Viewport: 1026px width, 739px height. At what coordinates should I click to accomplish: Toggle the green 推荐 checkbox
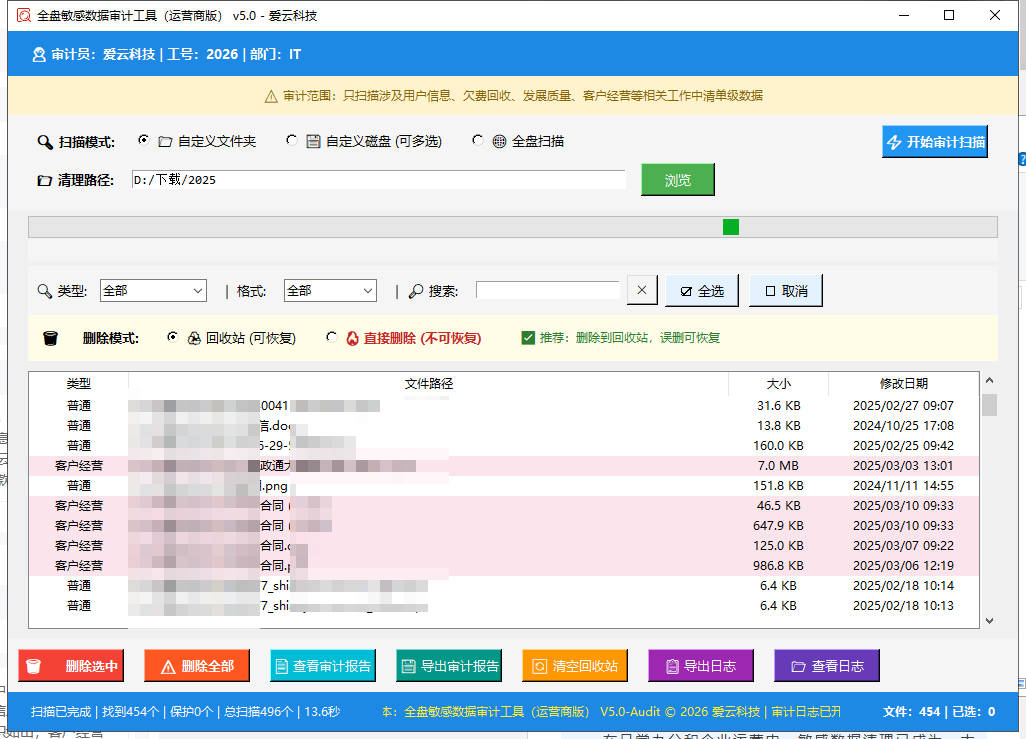[528, 338]
